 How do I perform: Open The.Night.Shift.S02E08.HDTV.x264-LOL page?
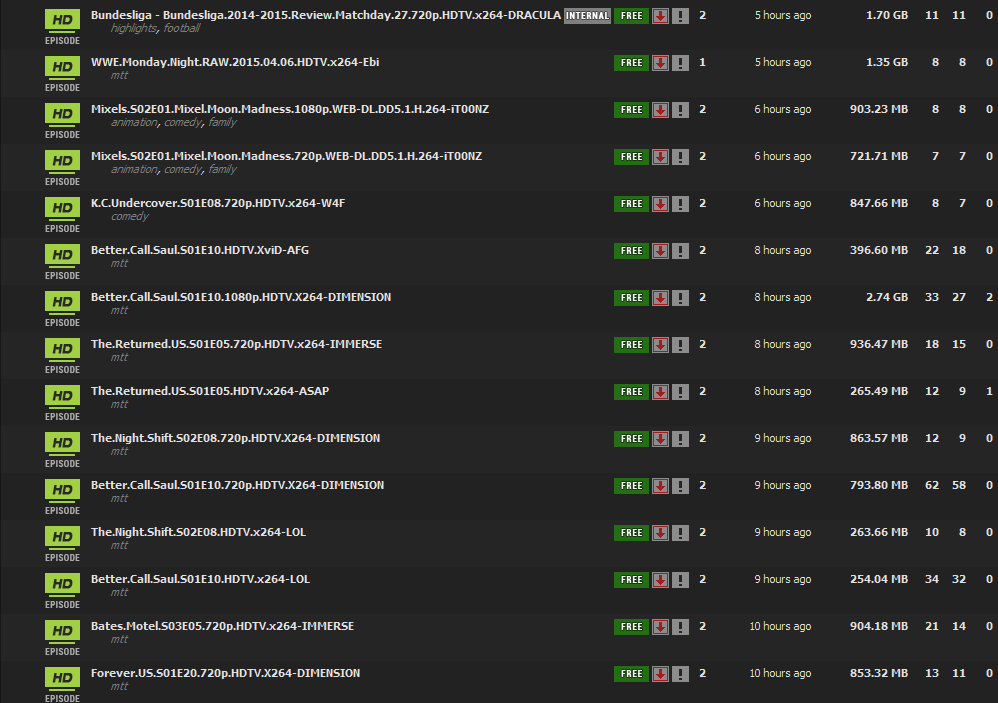click(x=199, y=533)
